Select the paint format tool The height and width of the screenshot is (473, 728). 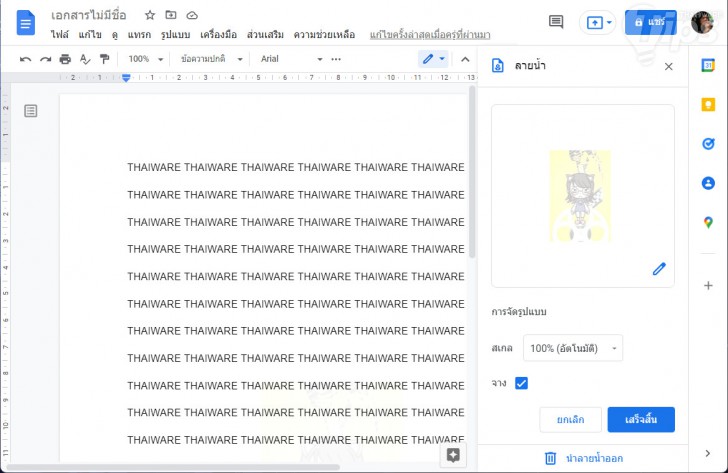tap(104, 59)
